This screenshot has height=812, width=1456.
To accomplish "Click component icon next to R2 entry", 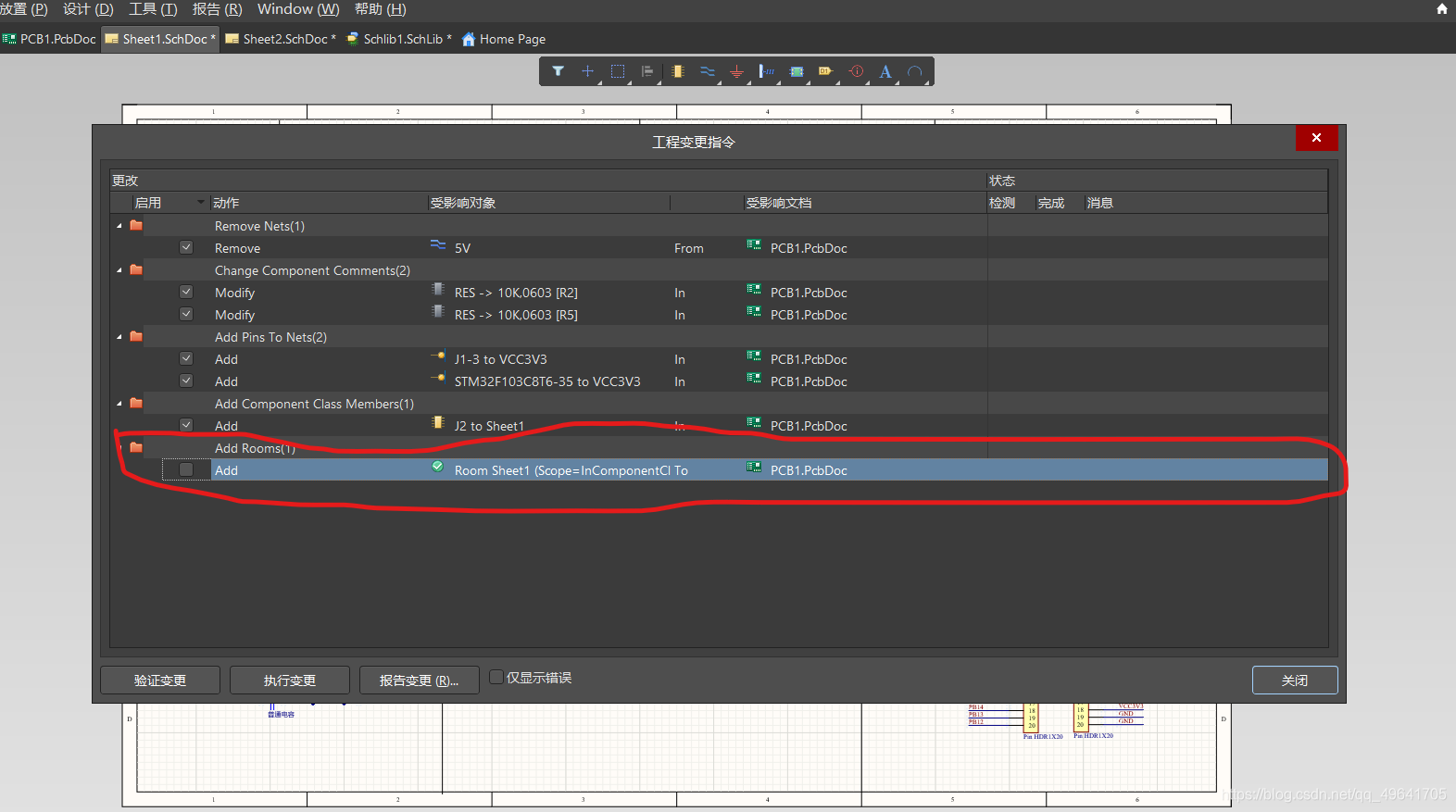I will (x=438, y=290).
